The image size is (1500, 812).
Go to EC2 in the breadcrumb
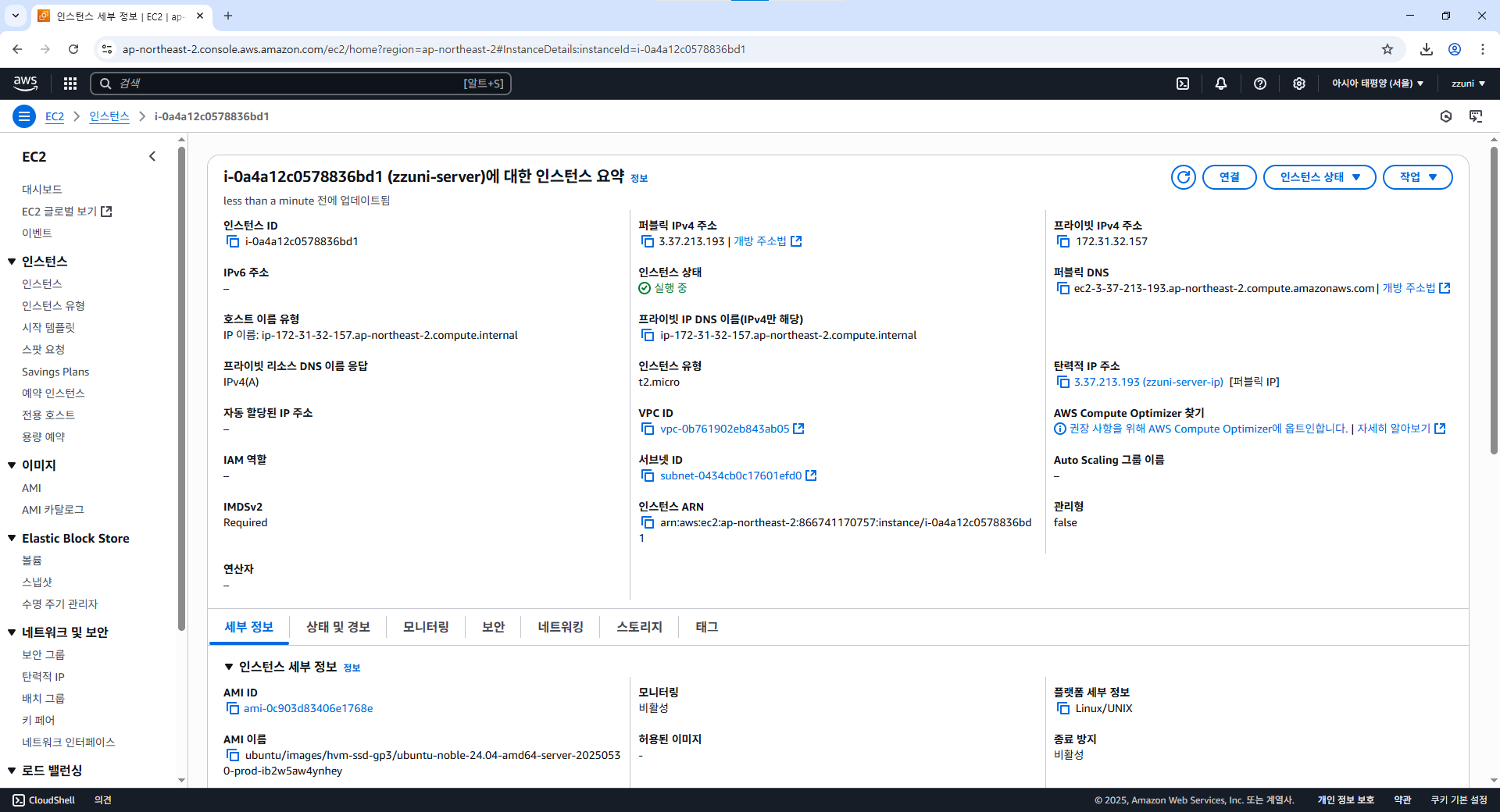55,116
